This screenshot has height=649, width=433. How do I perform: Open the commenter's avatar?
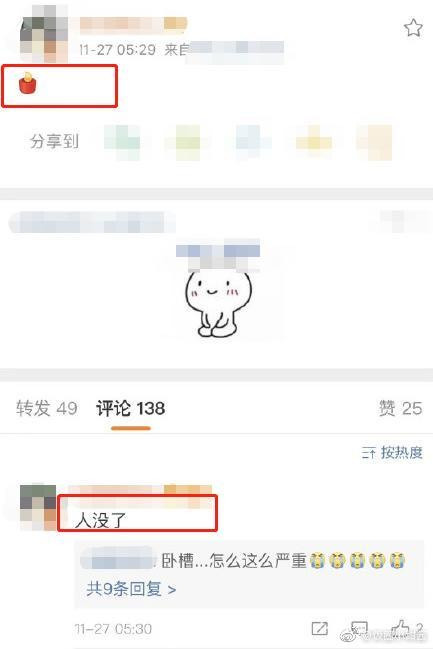[38, 508]
